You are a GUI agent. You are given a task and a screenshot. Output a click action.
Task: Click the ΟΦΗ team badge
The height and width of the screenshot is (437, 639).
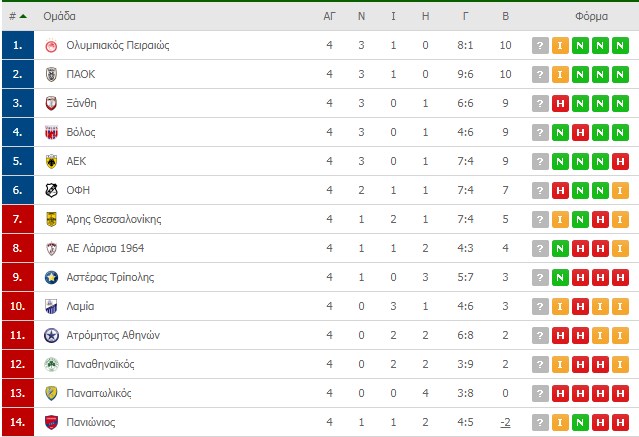coord(51,190)
